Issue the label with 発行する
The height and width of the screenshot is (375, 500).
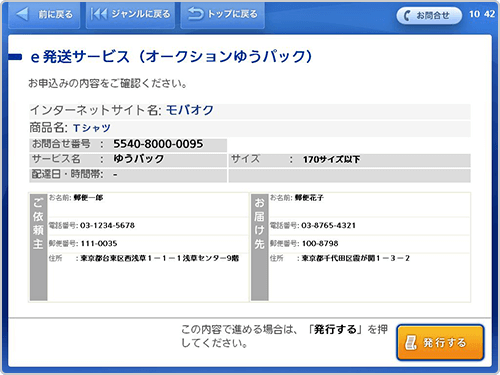(x=440, y=343)
